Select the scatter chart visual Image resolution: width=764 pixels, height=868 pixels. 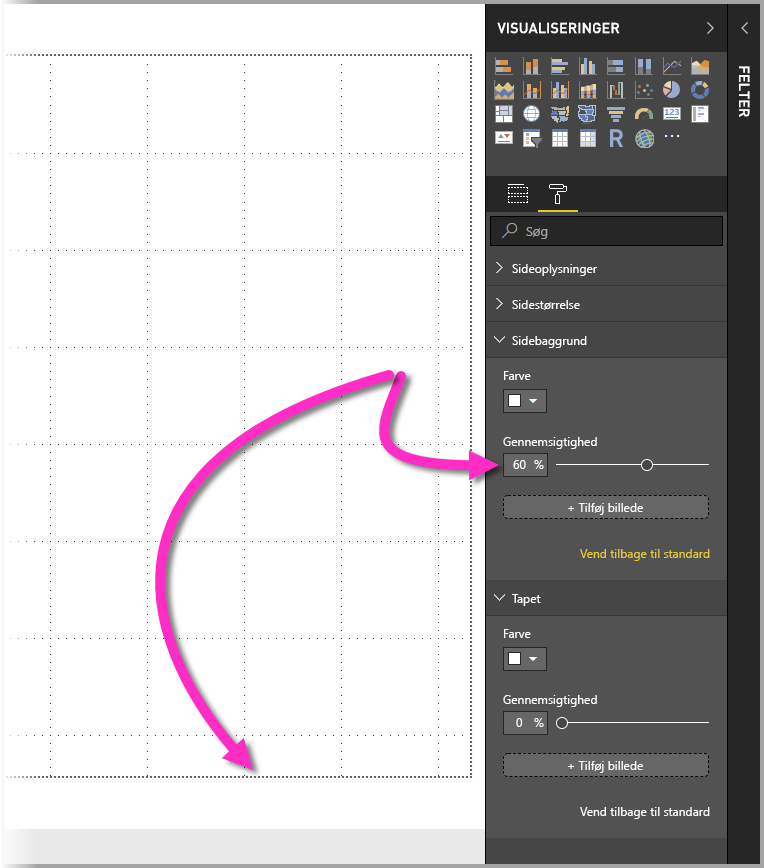(644, 90)
